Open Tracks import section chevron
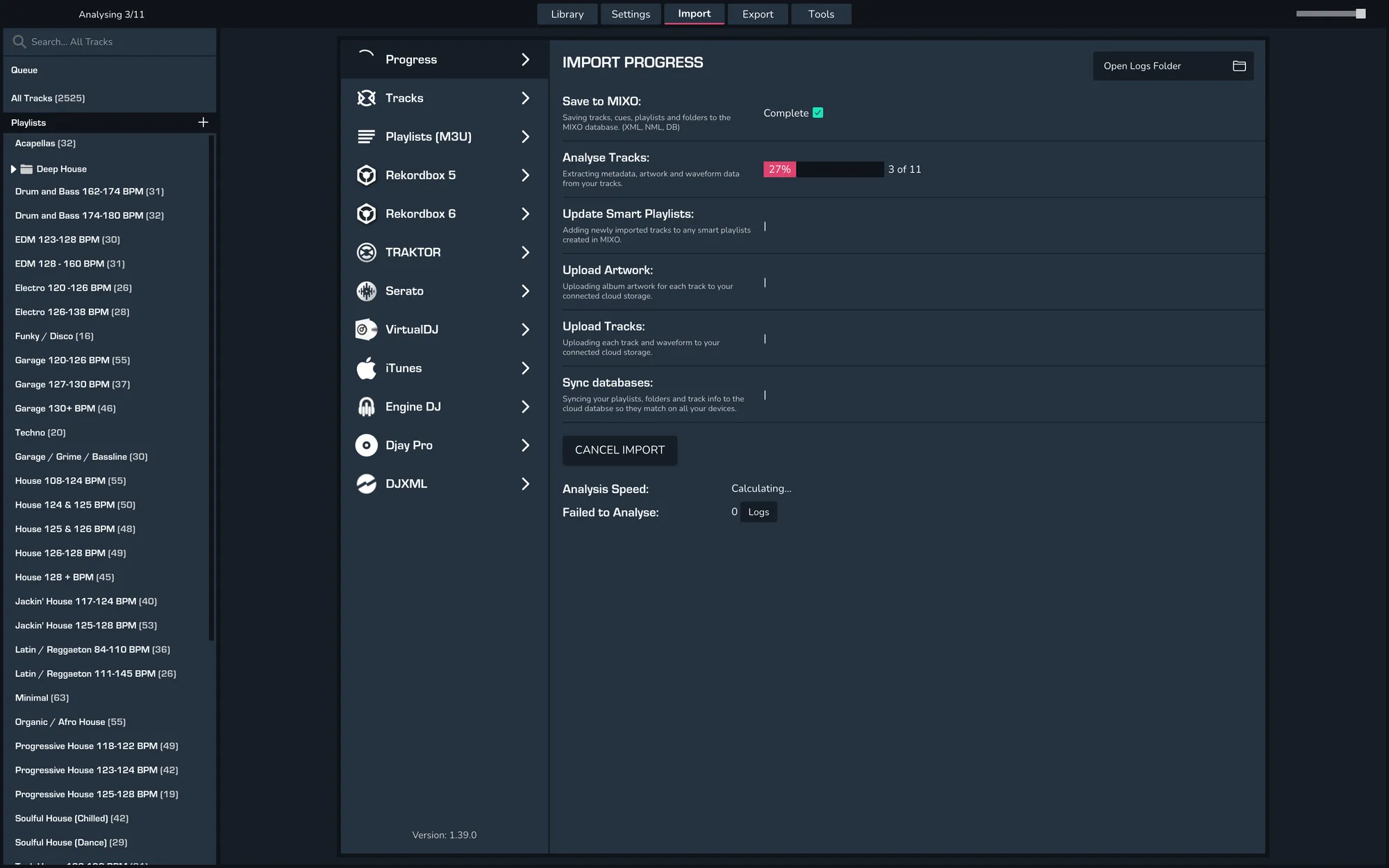Viewport: 1389px width, 868px height. (525, 98)
